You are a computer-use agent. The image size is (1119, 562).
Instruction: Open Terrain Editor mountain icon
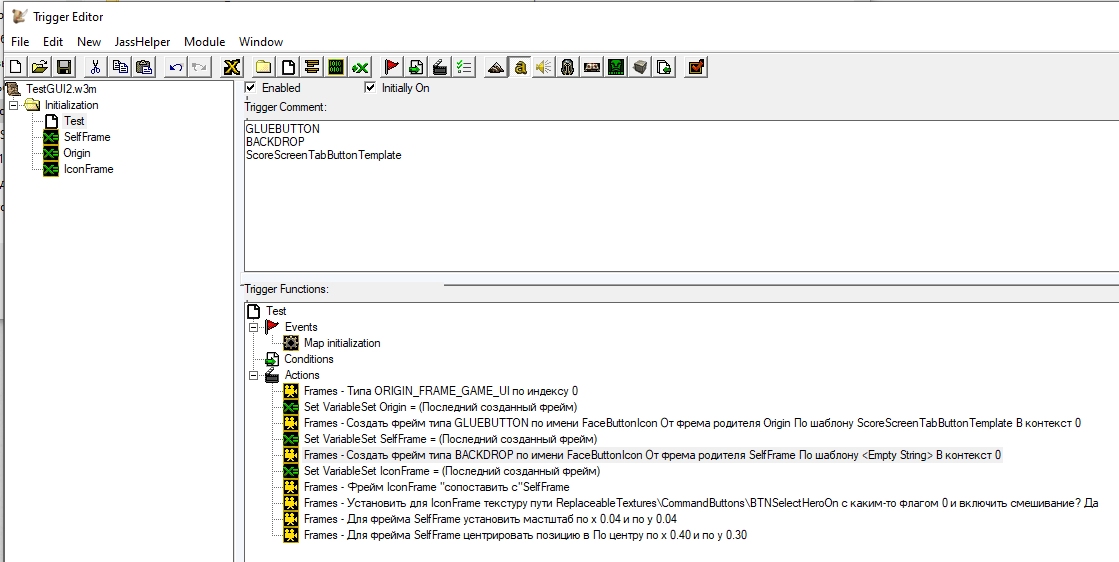497,67
